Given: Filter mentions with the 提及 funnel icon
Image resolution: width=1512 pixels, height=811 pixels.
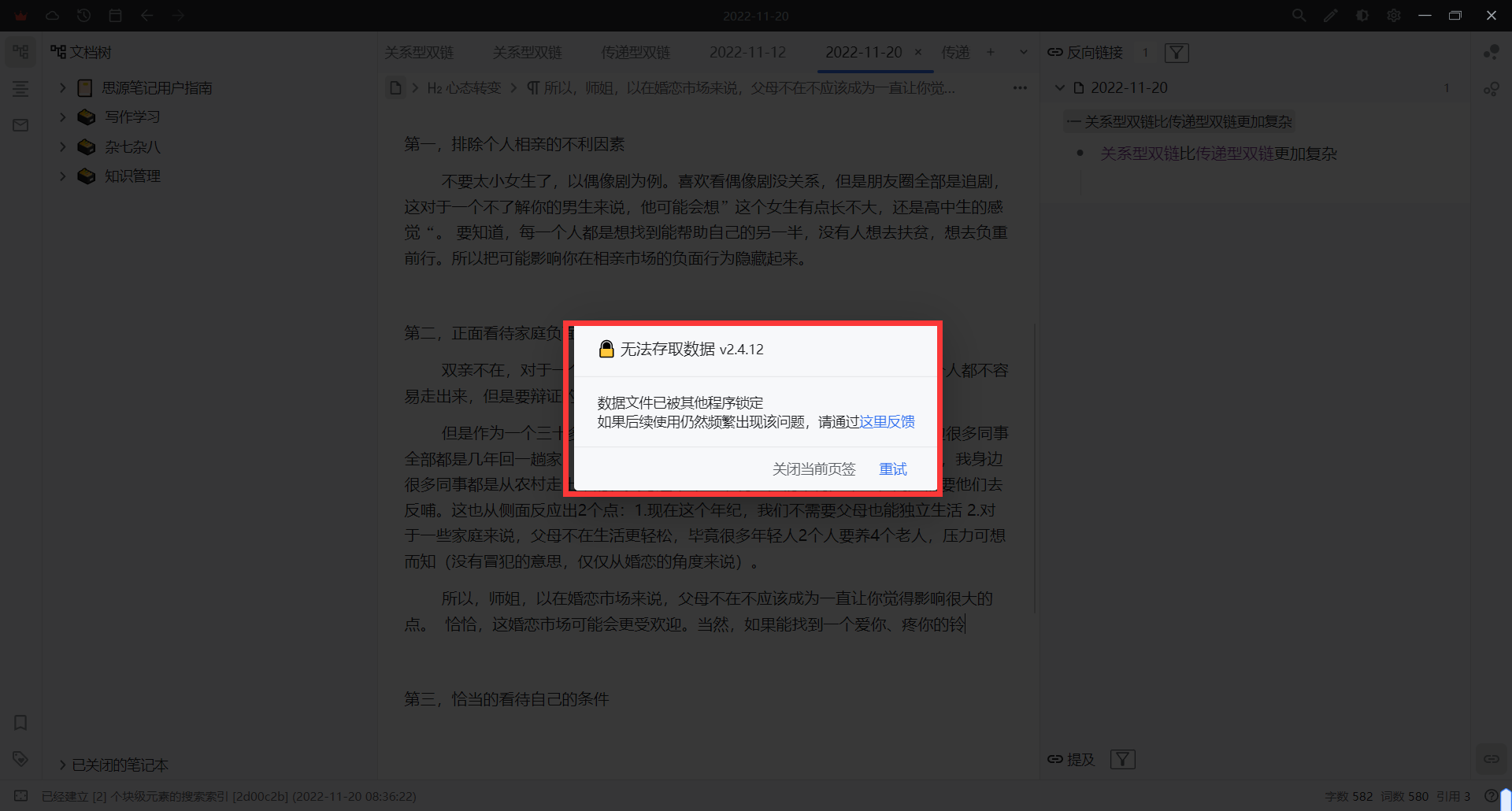Looking at the screenshot, I should (1122, 759).
